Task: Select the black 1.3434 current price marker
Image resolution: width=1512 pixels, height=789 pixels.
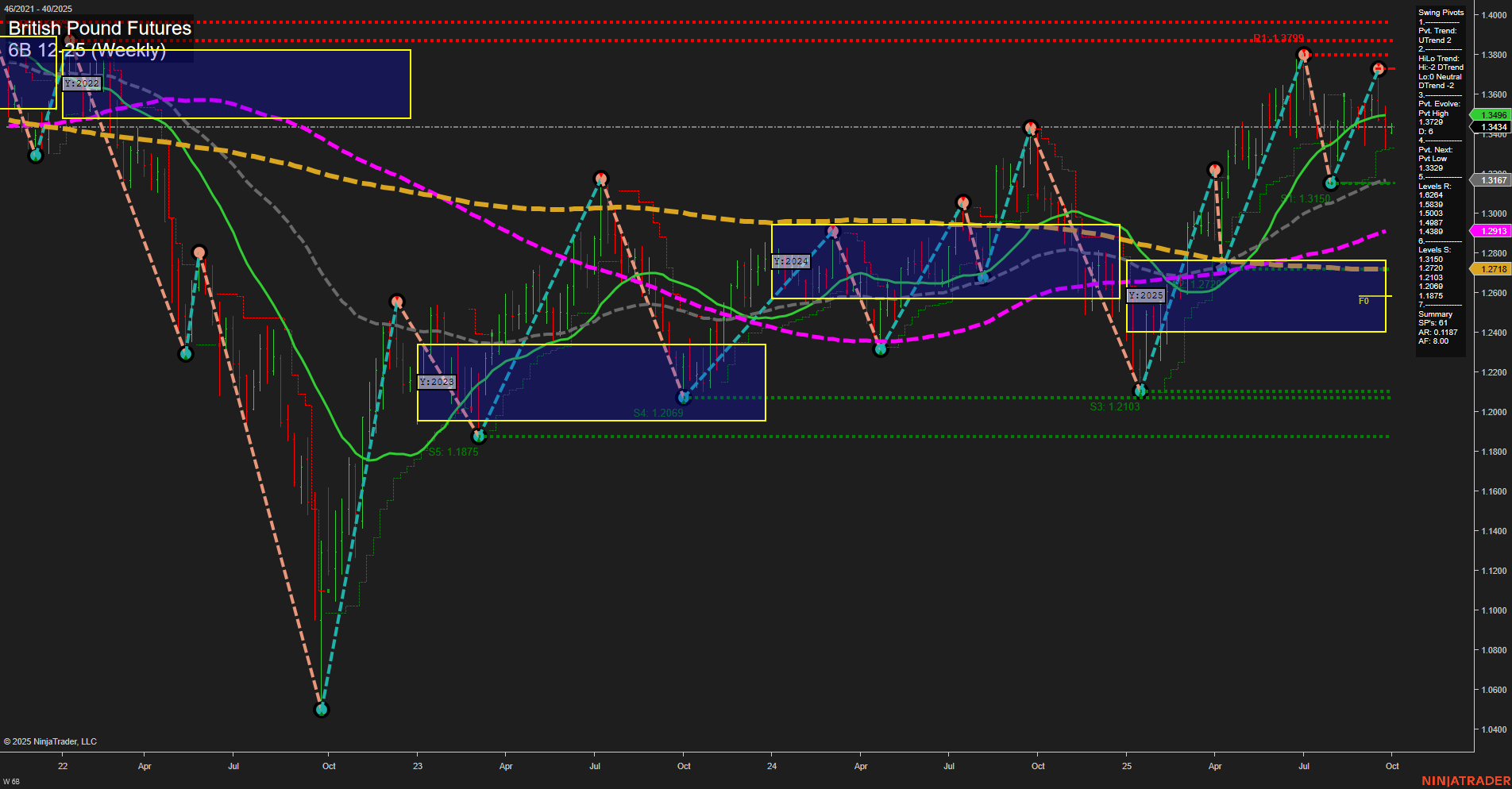Action: click(1492, 128)
